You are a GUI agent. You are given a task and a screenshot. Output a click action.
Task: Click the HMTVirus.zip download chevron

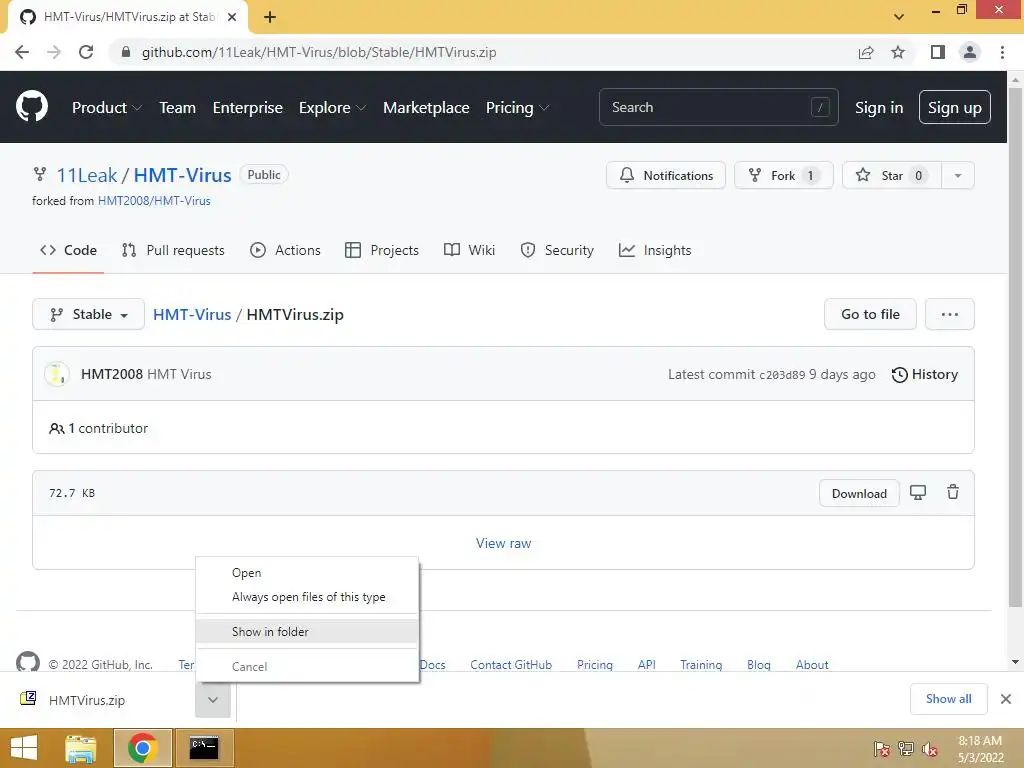tap(213, 699)
